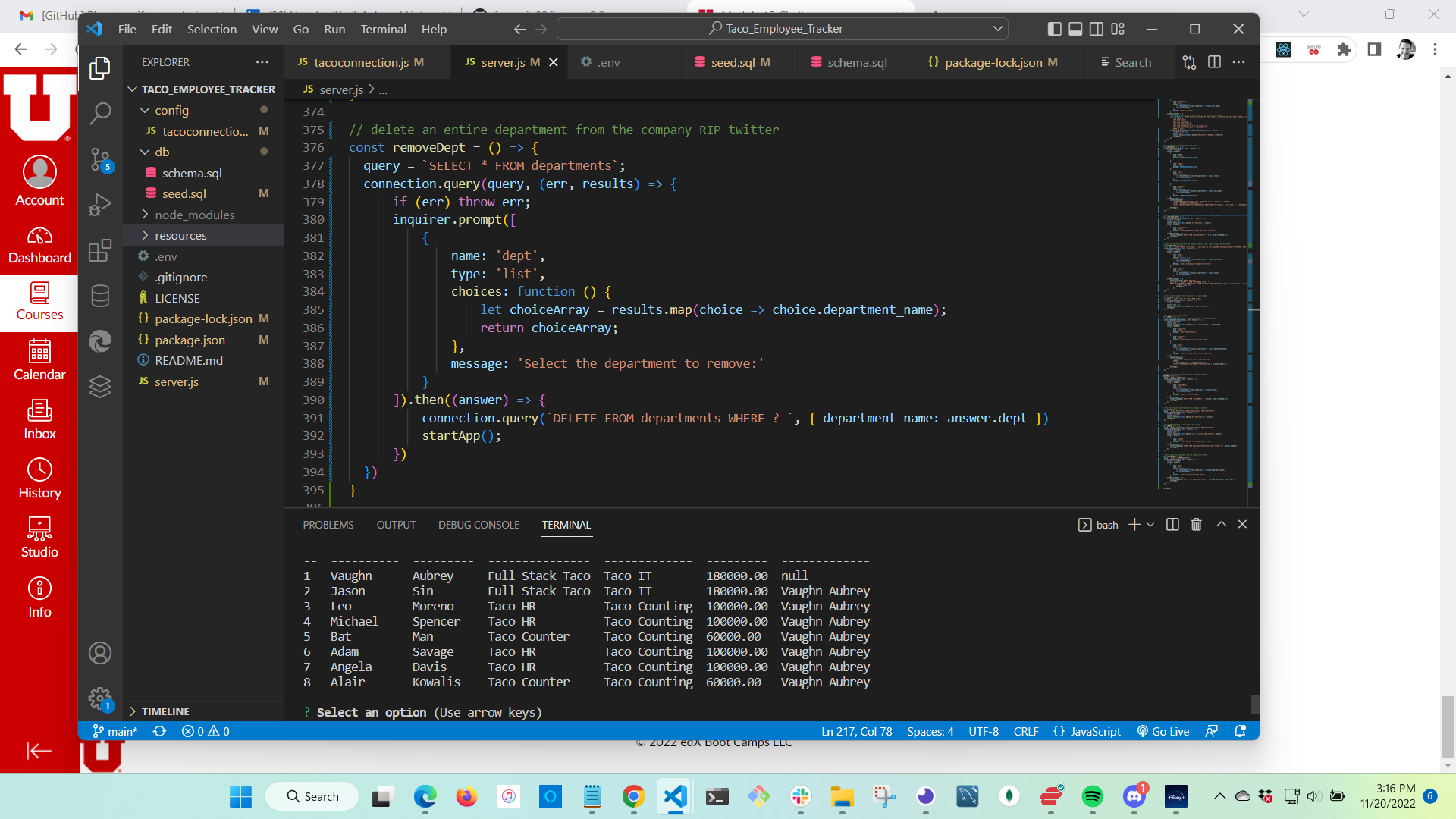This screenshot has height=819, width=1456.
Task: Open the layered stack icon in activity bar
Action: tap(100, 387)
